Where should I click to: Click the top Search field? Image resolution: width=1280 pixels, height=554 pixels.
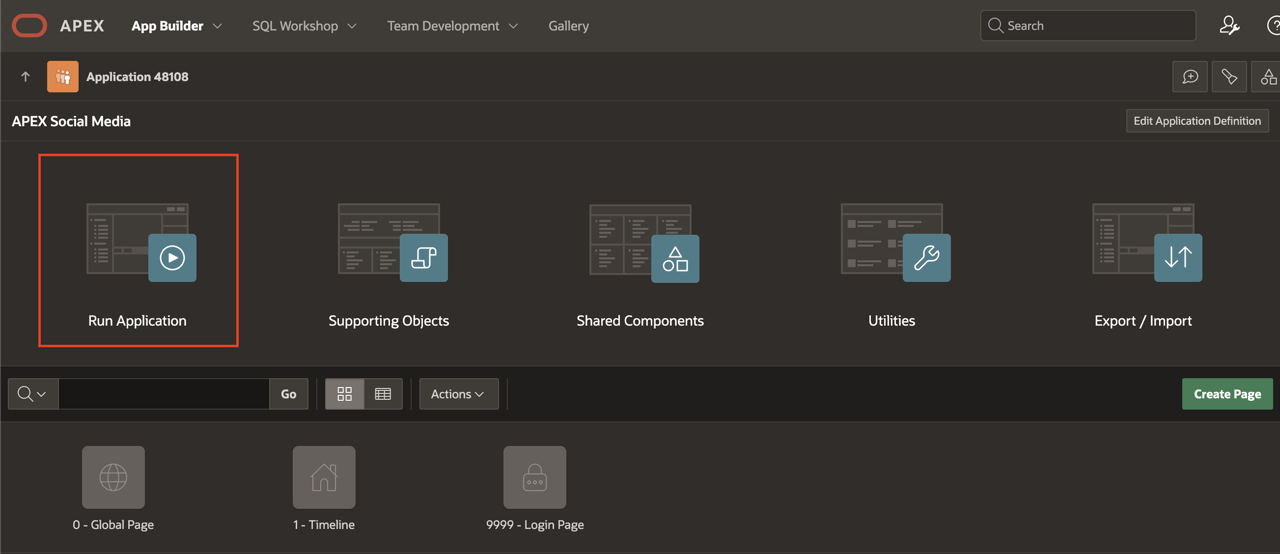point(1088,26)
